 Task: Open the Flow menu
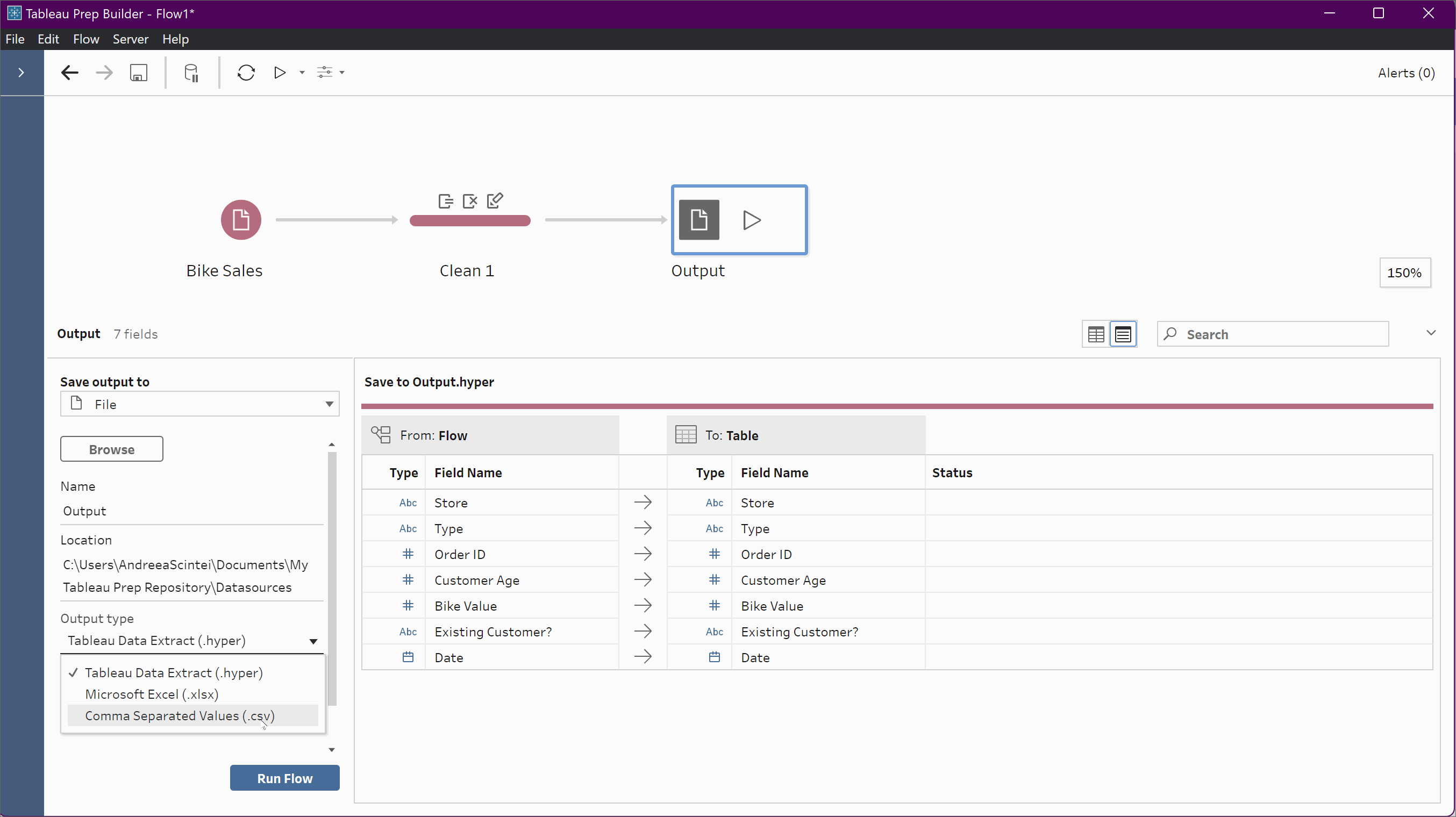(x=86, y=39)
